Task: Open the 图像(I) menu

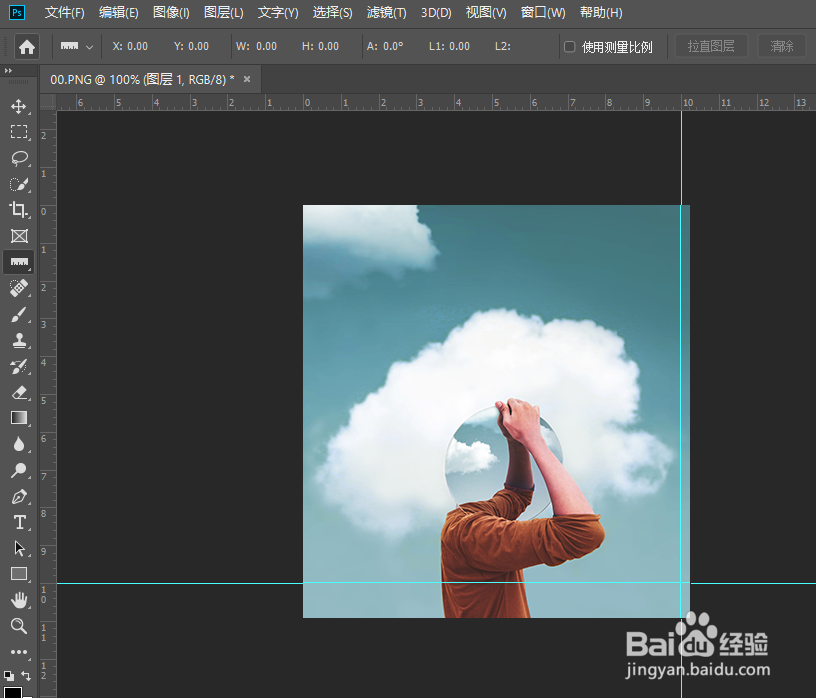Action: (x=171, y=12)
